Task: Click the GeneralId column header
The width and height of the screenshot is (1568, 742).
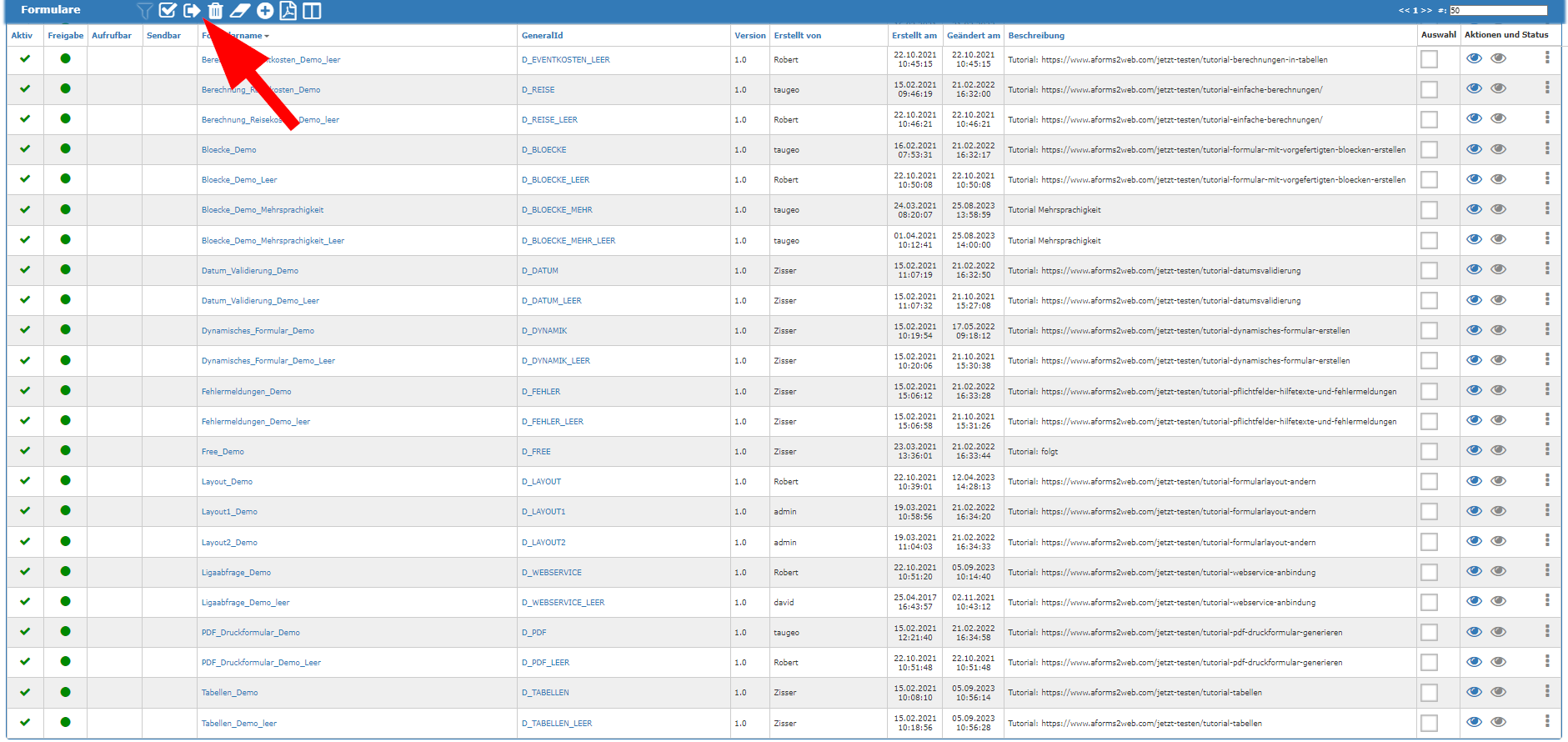Action: tap(542, 36)
